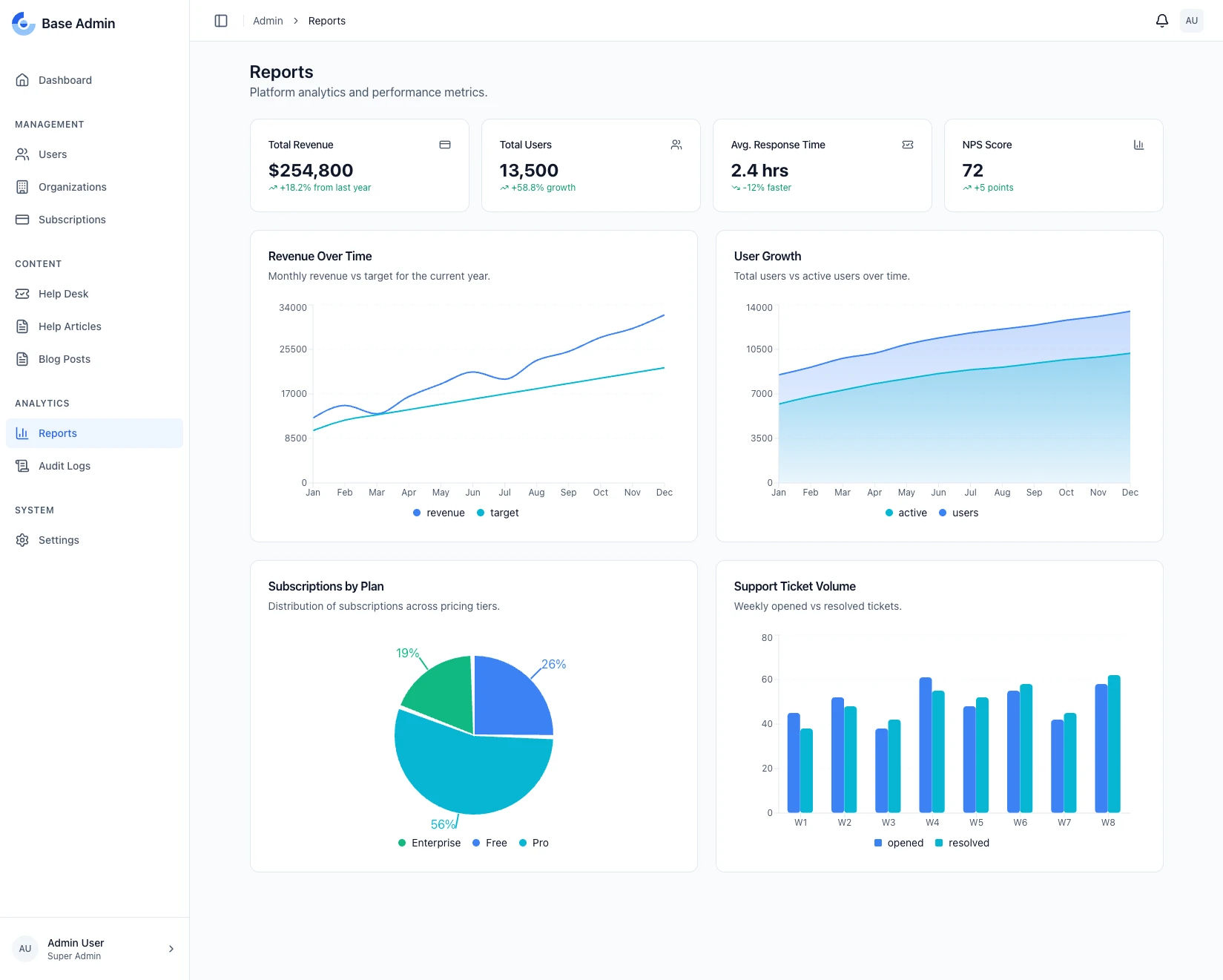This screenshot has width=1223, height=980.
Task: Select the Blog Posts icon
Action: 22,358
